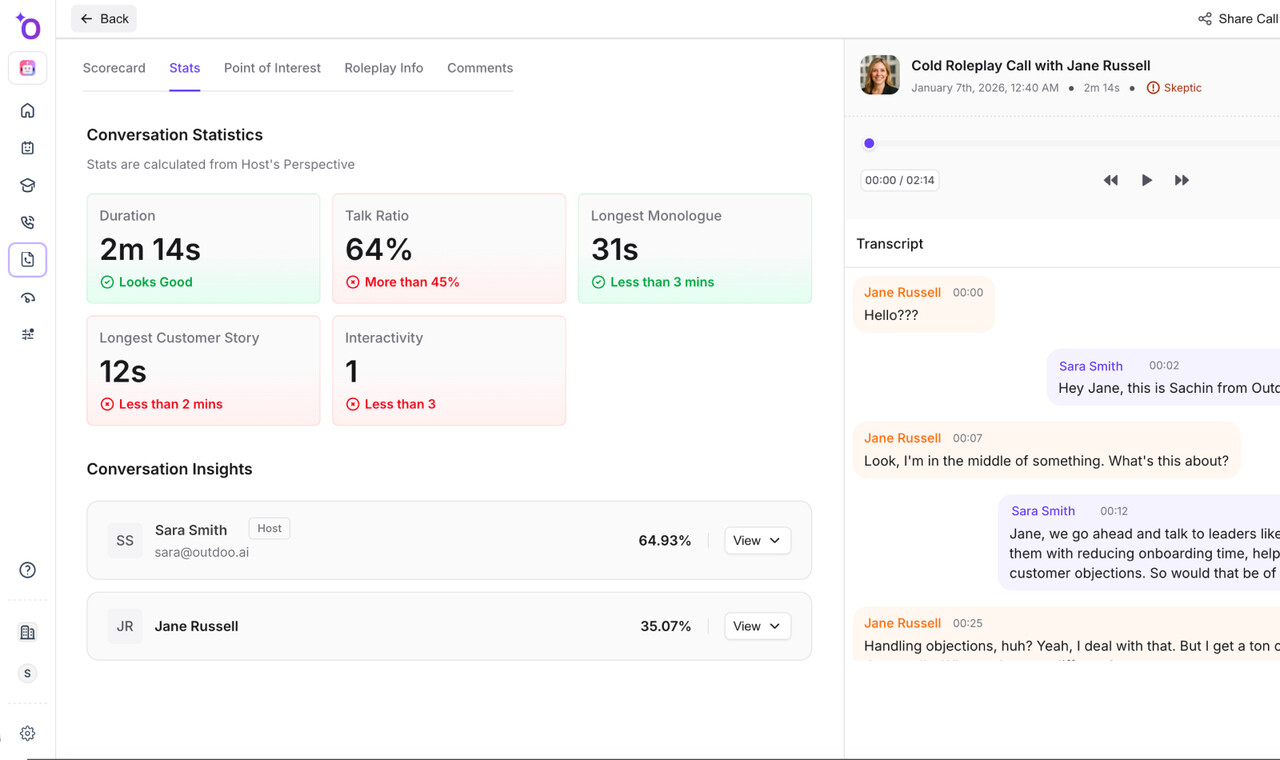
Task: Fast-forward the call recording
Action: [1182, 181]
